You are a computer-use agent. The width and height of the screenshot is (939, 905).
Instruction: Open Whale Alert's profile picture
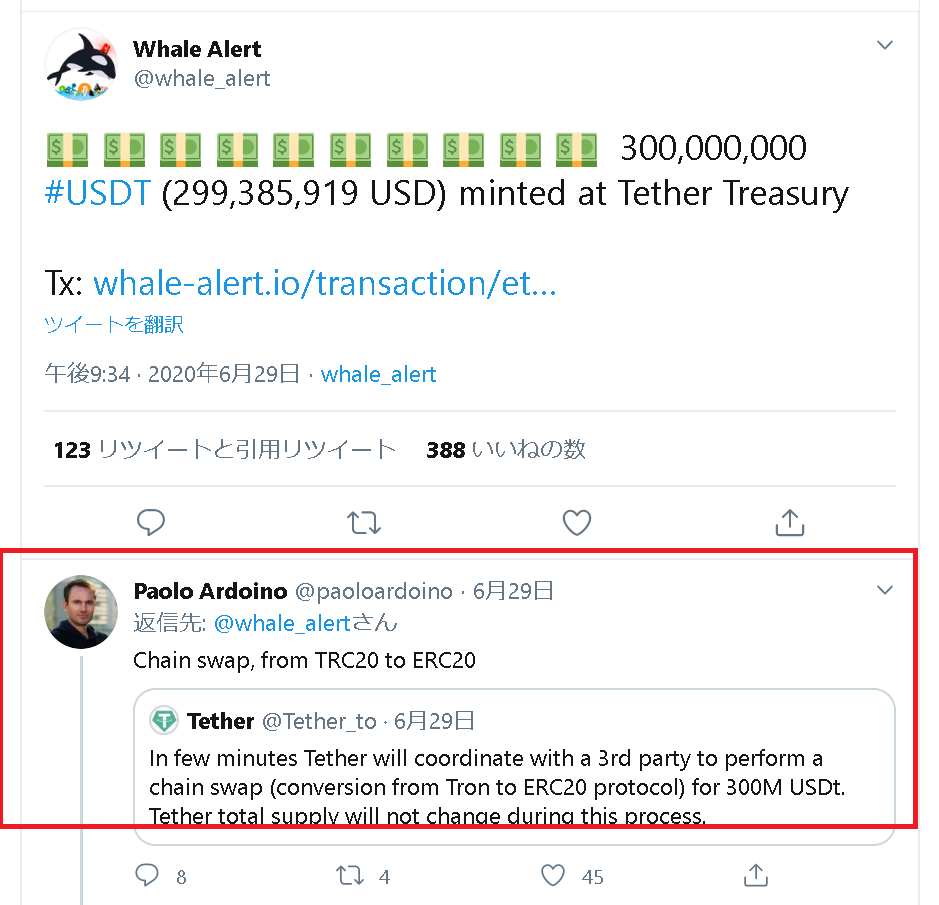(81, 65)
